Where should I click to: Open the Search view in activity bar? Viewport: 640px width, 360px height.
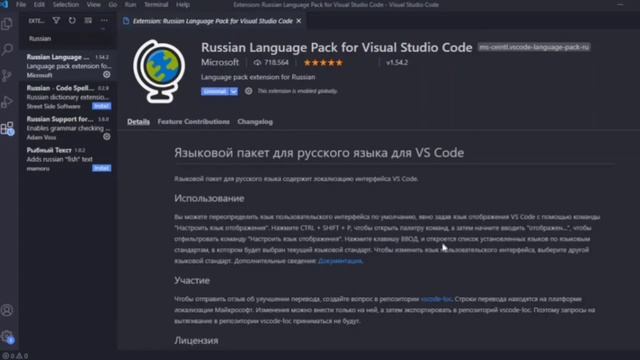(7, 50)
